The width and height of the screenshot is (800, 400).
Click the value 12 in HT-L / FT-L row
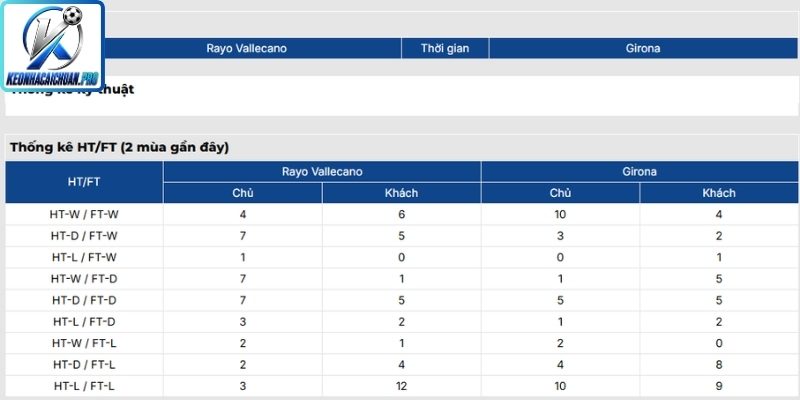tap(402, 386)
